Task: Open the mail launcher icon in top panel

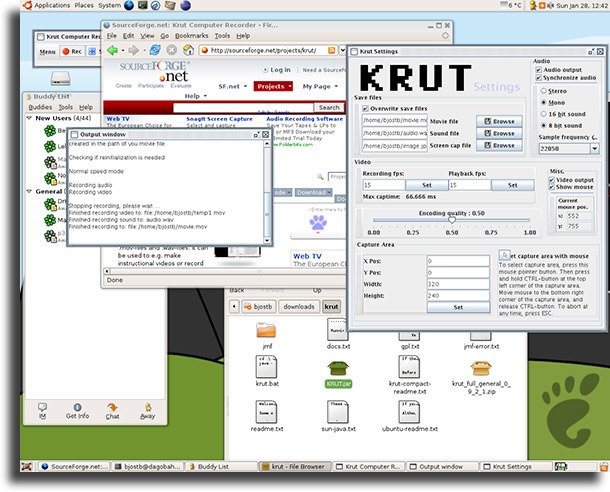Action: point(170,5)
